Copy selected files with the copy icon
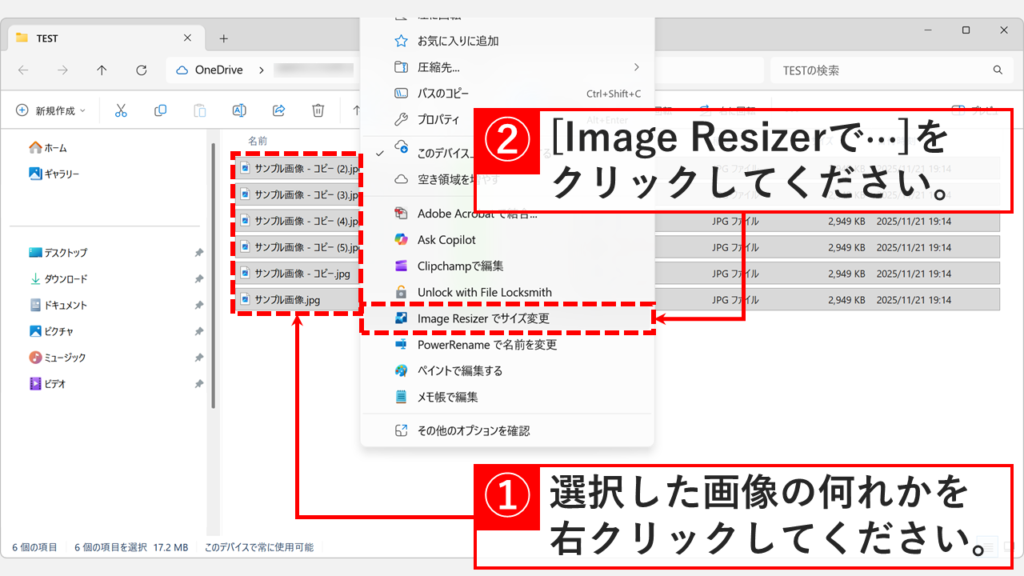1024x576 pixels. [160, 110]
